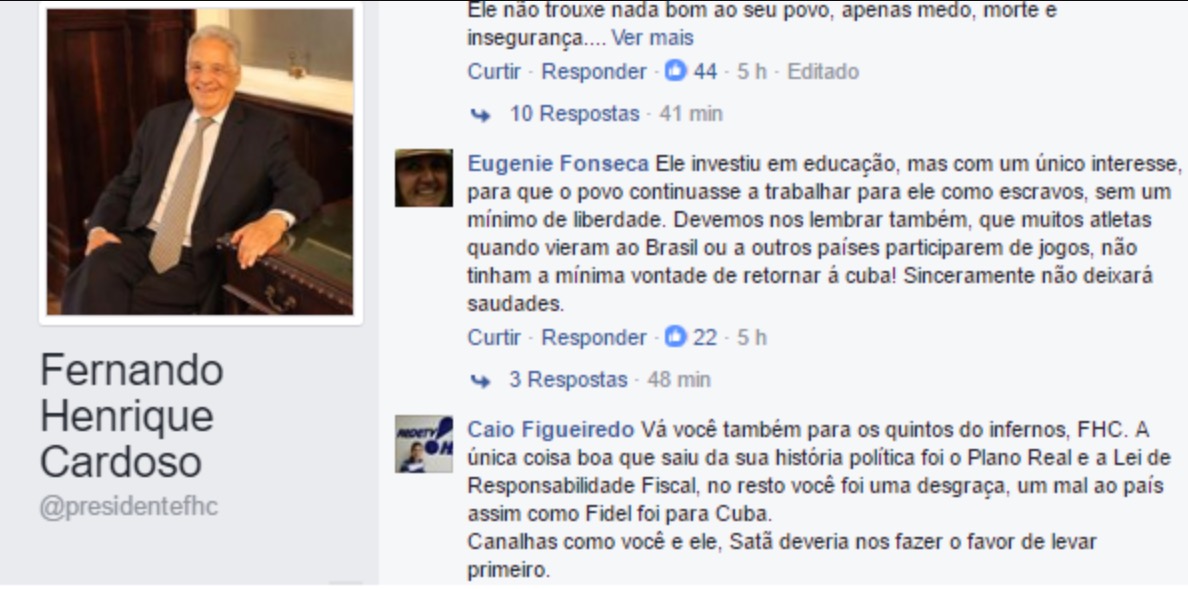Open Eugenie Fonseca's avatar picture

tap(424, 178)
